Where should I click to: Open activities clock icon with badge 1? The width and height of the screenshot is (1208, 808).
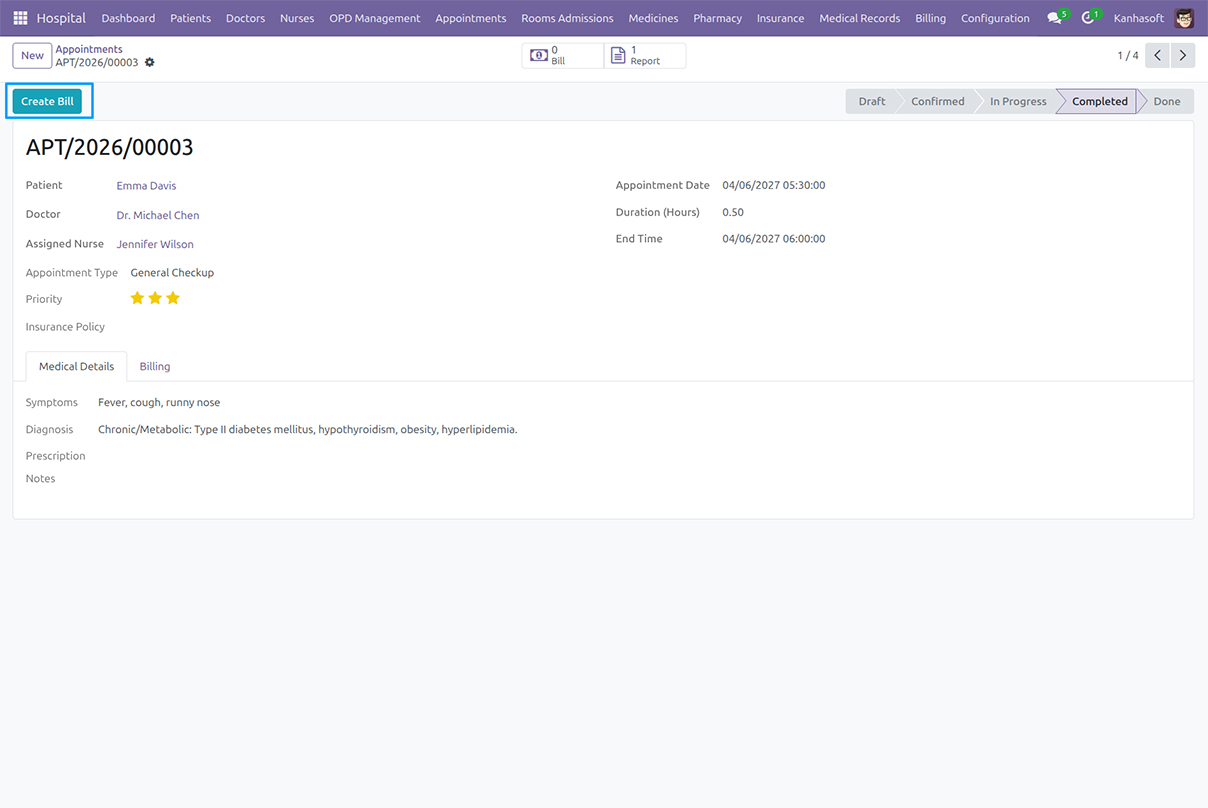pos(1089,18)
